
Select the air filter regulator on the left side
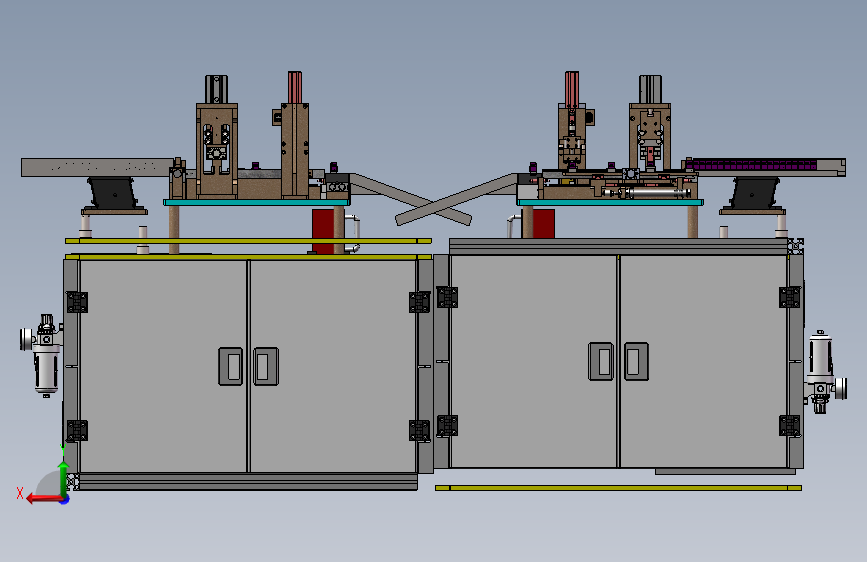click(43, 355)
